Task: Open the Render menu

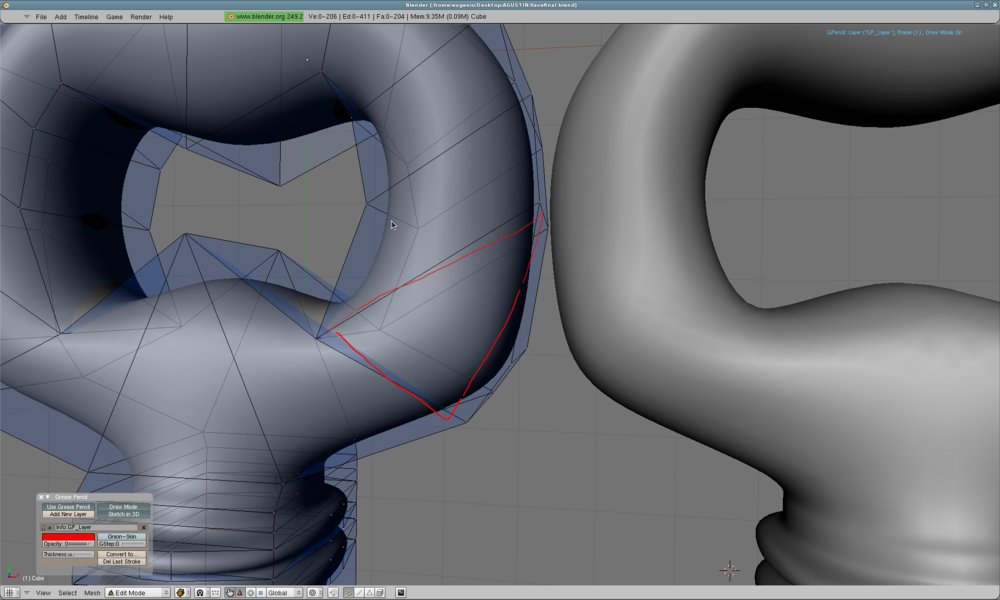Action: [141, 17]
